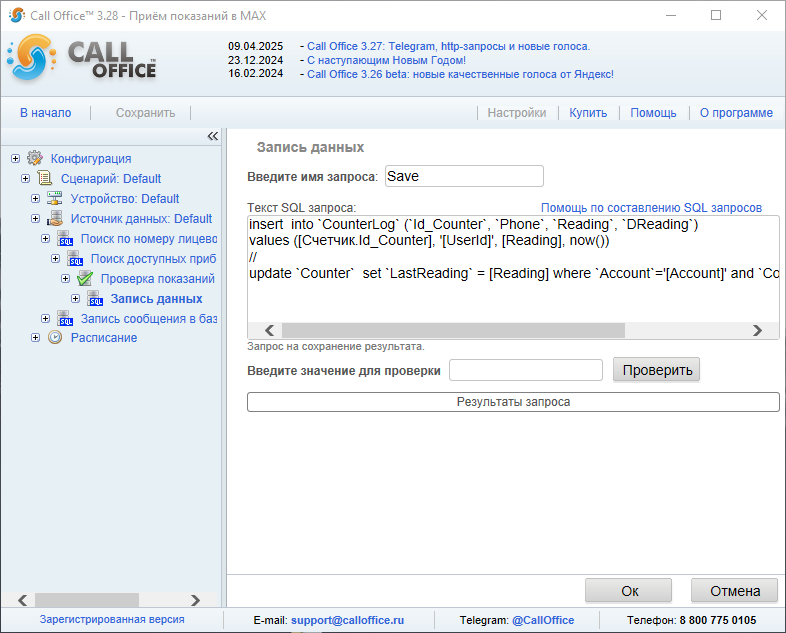Click SQL icon of Поиск по номеру node

coord(65,238)
